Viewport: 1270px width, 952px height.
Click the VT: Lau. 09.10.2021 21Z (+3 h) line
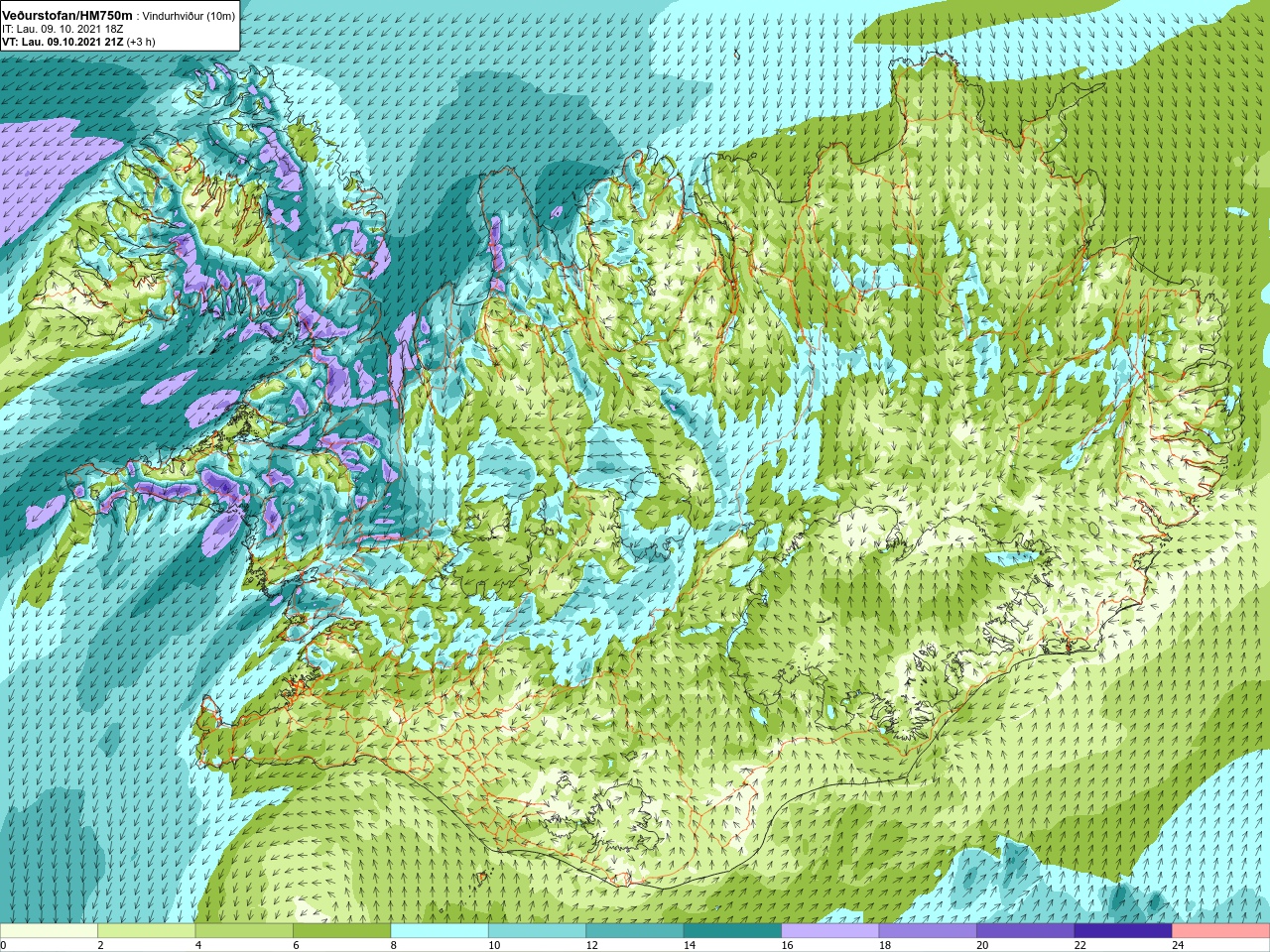[x=78, y=42]
